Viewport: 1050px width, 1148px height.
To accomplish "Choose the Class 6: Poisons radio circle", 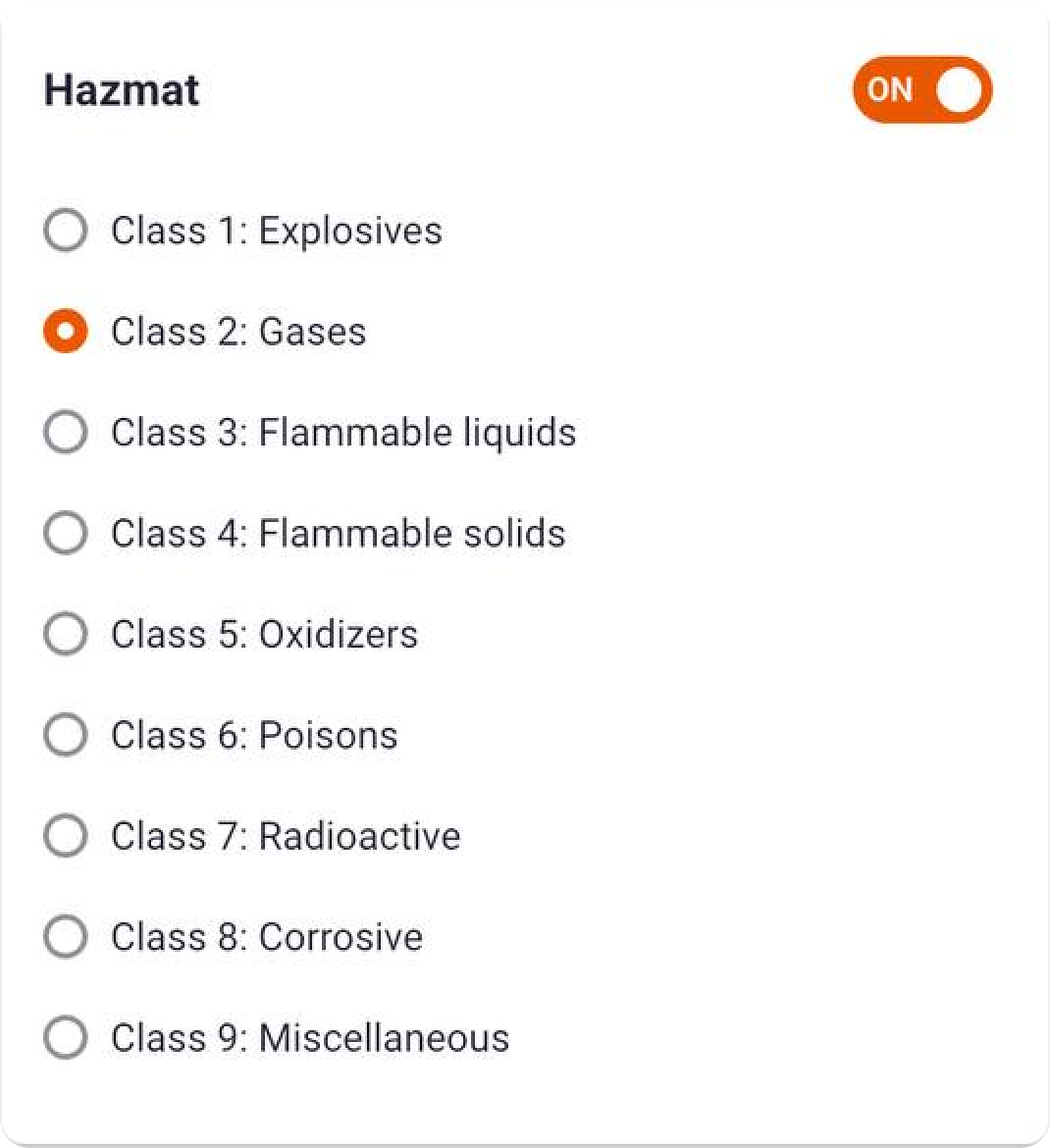I will [66, 734].
